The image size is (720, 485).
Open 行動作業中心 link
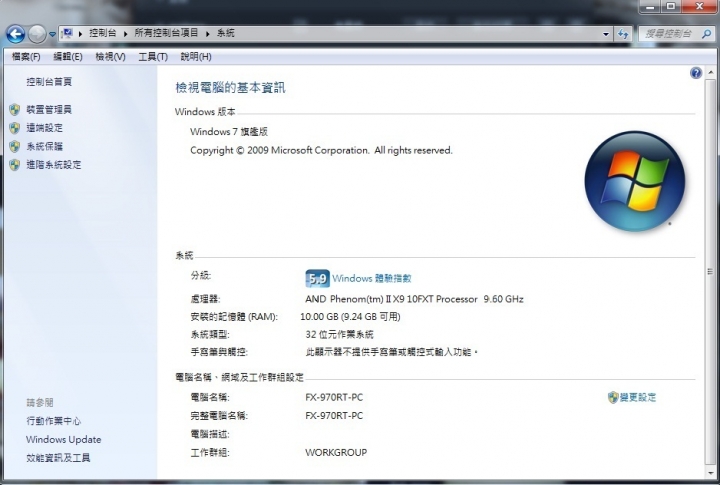54,421
